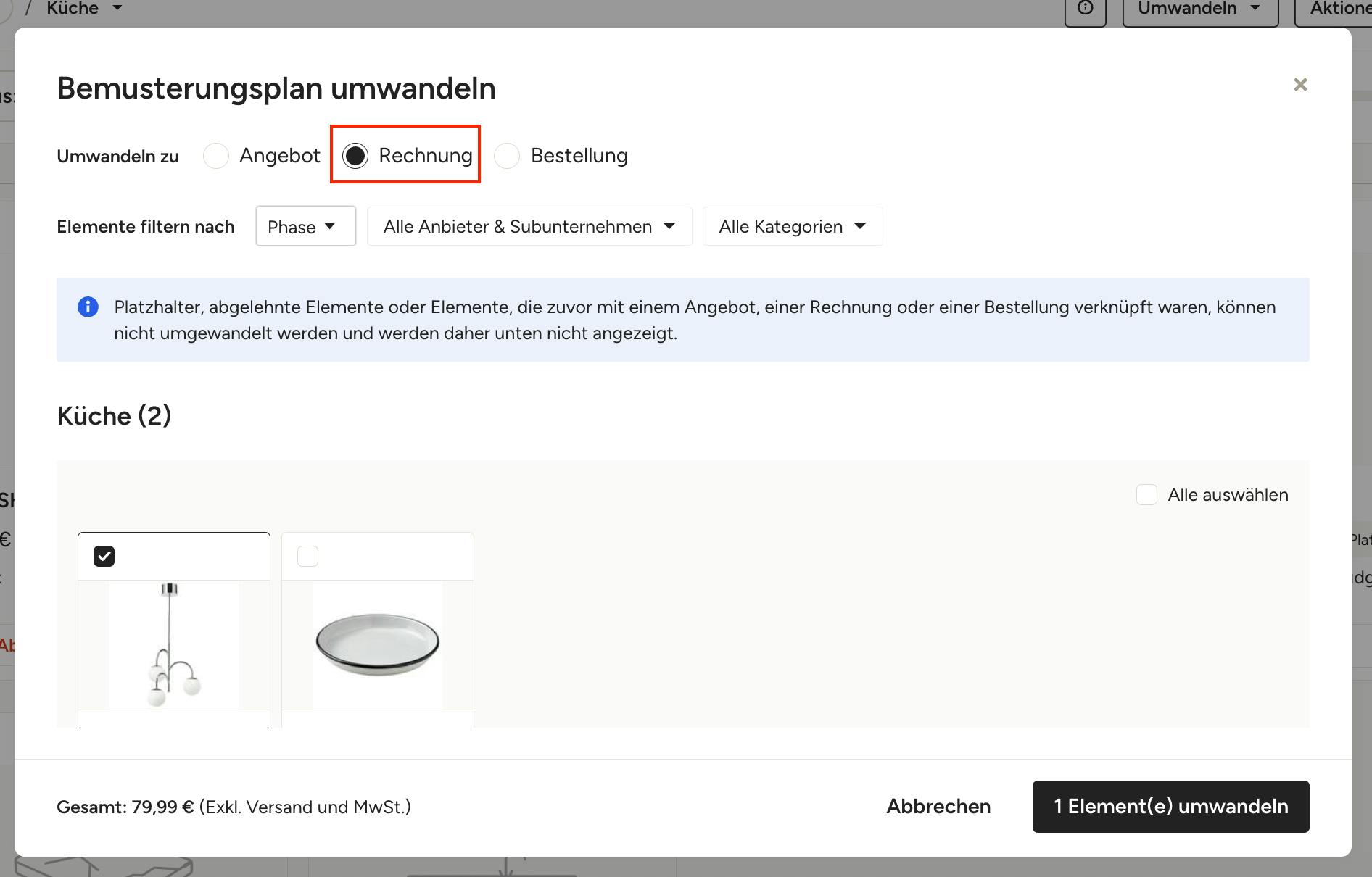
Task: Check the white plate item checkbox
Action: pos(308,557)
